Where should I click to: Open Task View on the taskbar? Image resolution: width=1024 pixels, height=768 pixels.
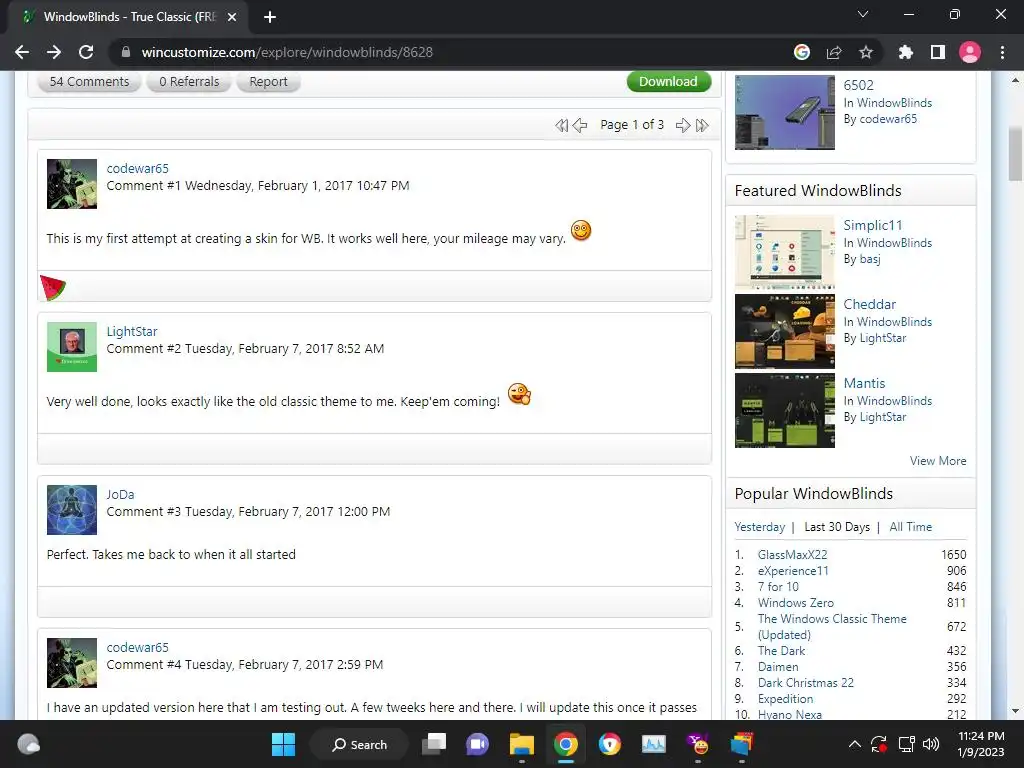pos(434,744)
